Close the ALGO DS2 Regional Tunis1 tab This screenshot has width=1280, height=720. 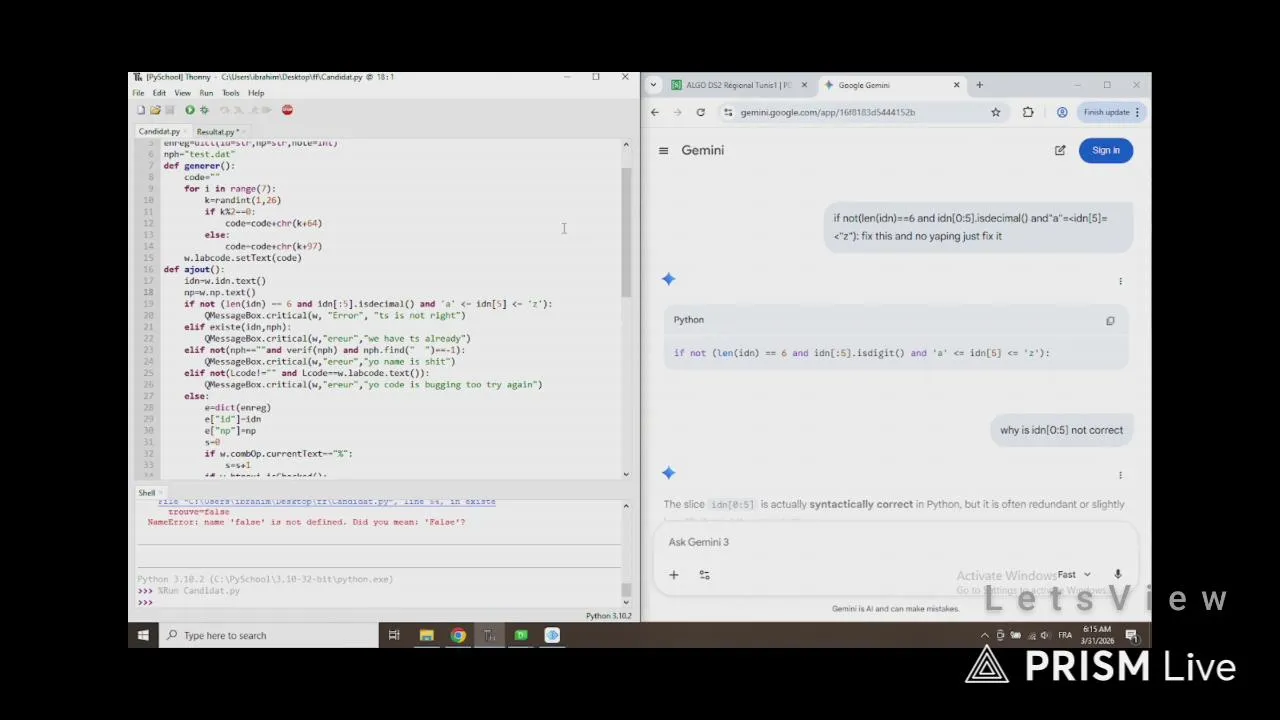[804, 85]
